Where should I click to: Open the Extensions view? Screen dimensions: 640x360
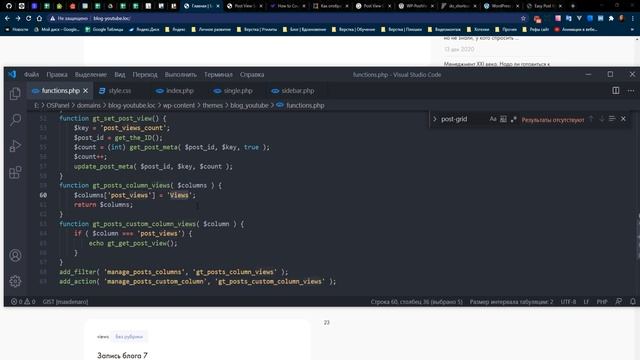point(15,172)
